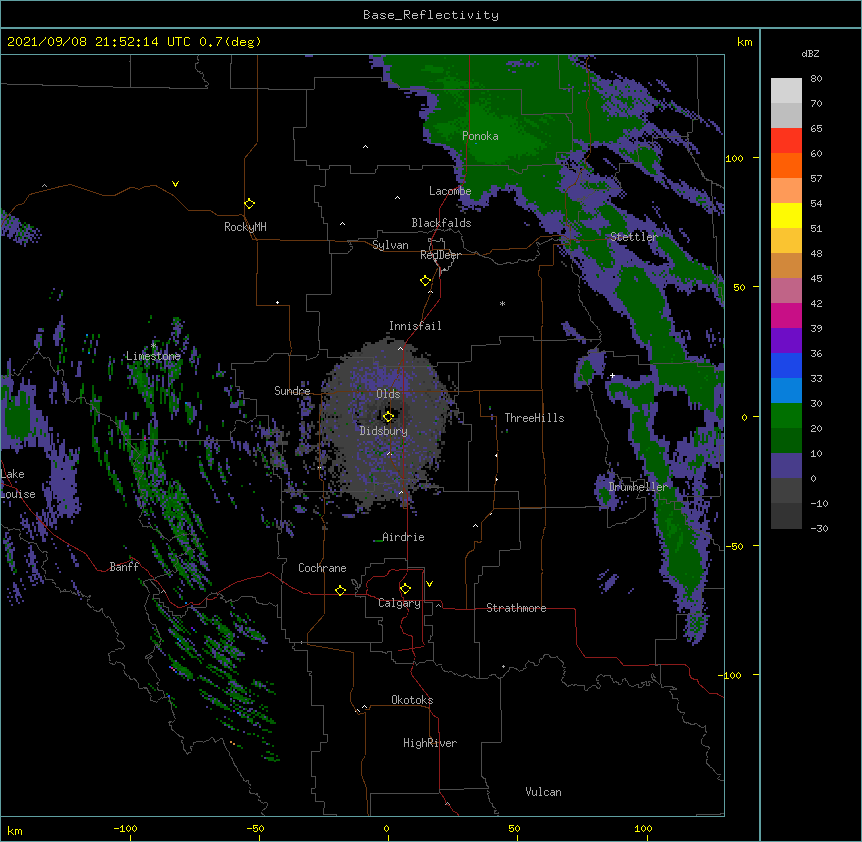Screen dimensions: 862x842
Task: Click the Sylvan label on the map
Action: [x=390, y=245]
